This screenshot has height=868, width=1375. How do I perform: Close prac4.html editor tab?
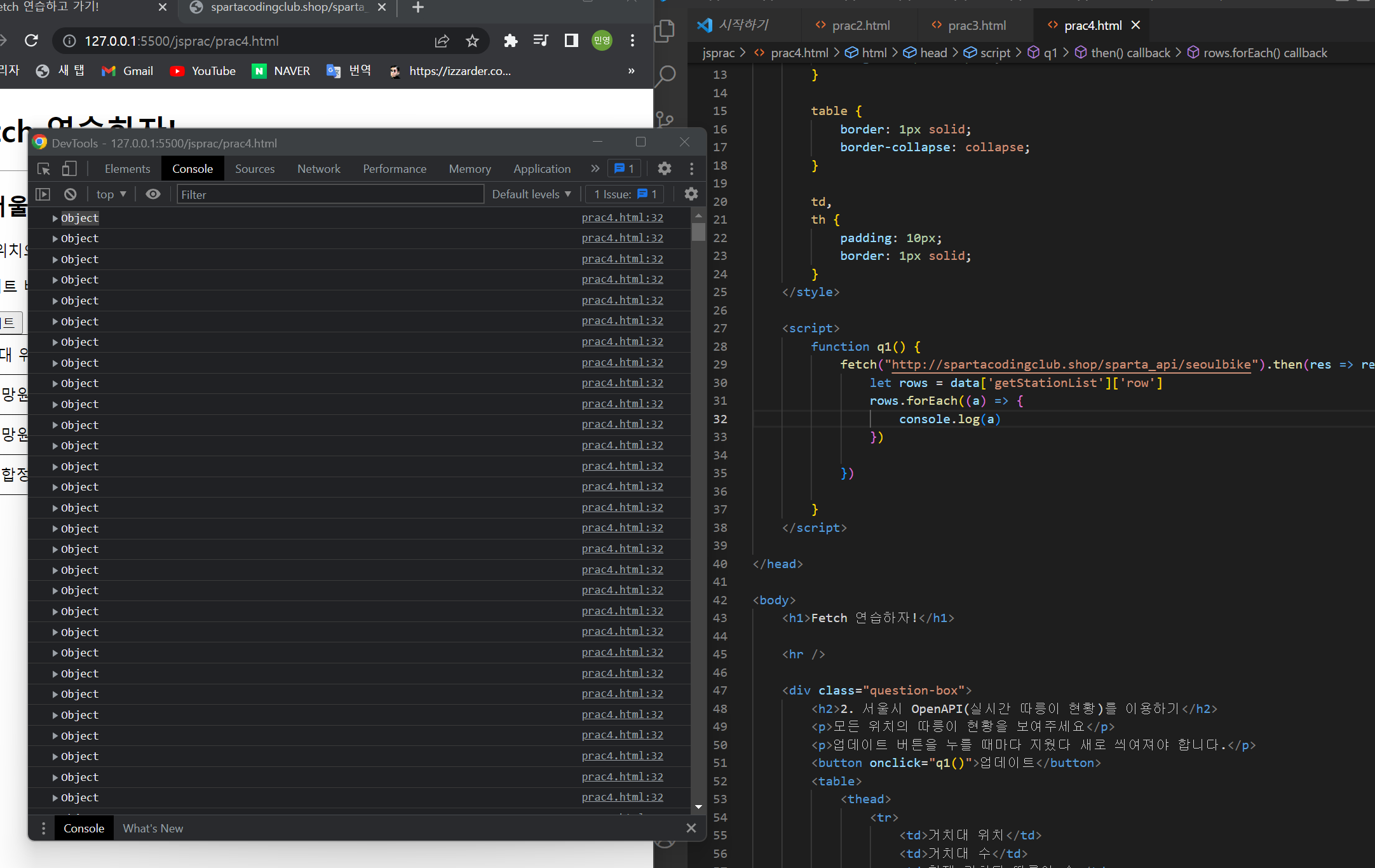[1135, 25]
